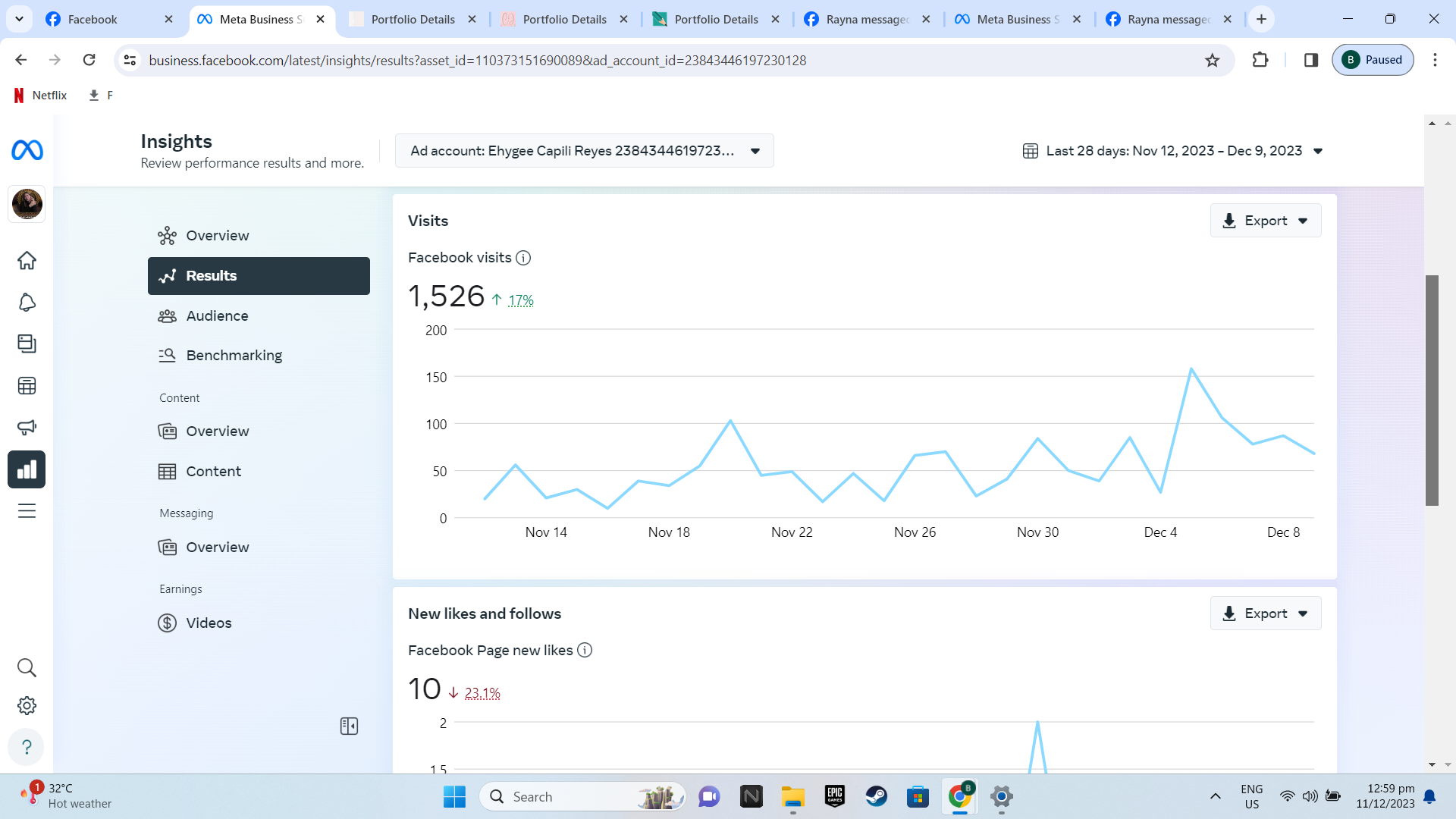Open the Last 28 days date range dropdown
The width and height of the screenshot is (1456, 819).
tap(1173, 151)
